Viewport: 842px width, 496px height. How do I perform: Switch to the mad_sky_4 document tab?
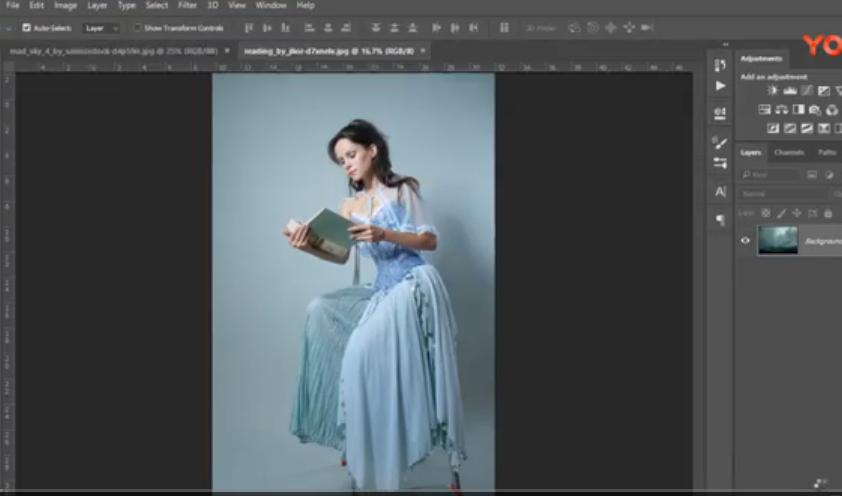tap(113, 51)
